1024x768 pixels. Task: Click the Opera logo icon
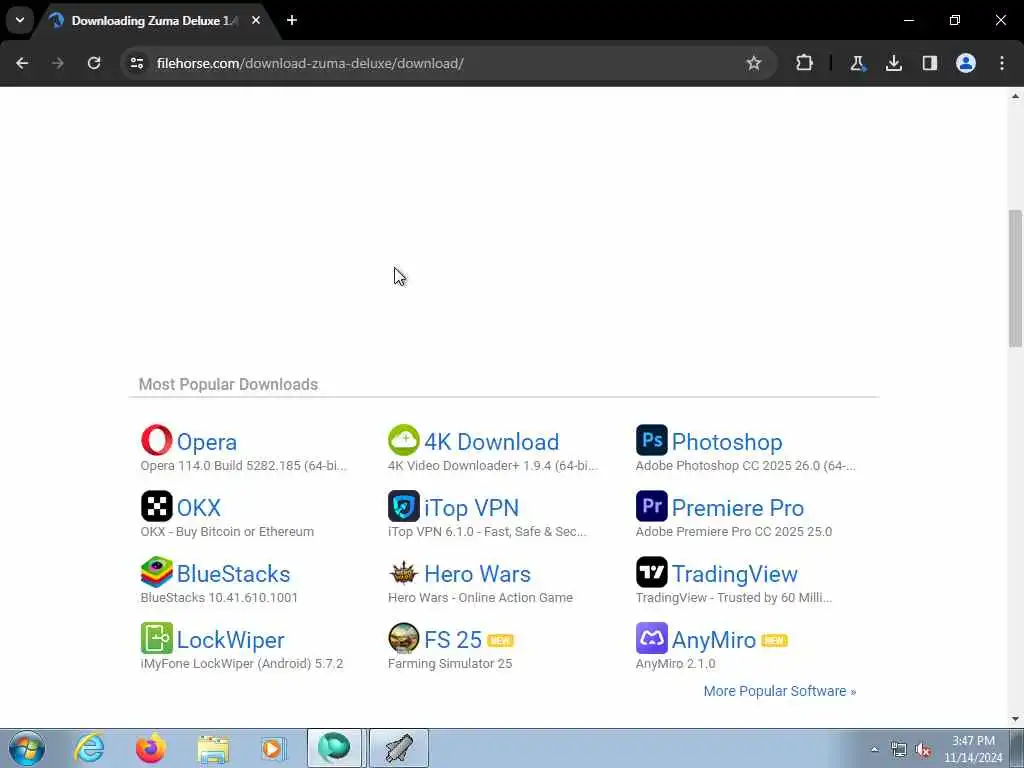pyautogui.click(x=157, y=440)
